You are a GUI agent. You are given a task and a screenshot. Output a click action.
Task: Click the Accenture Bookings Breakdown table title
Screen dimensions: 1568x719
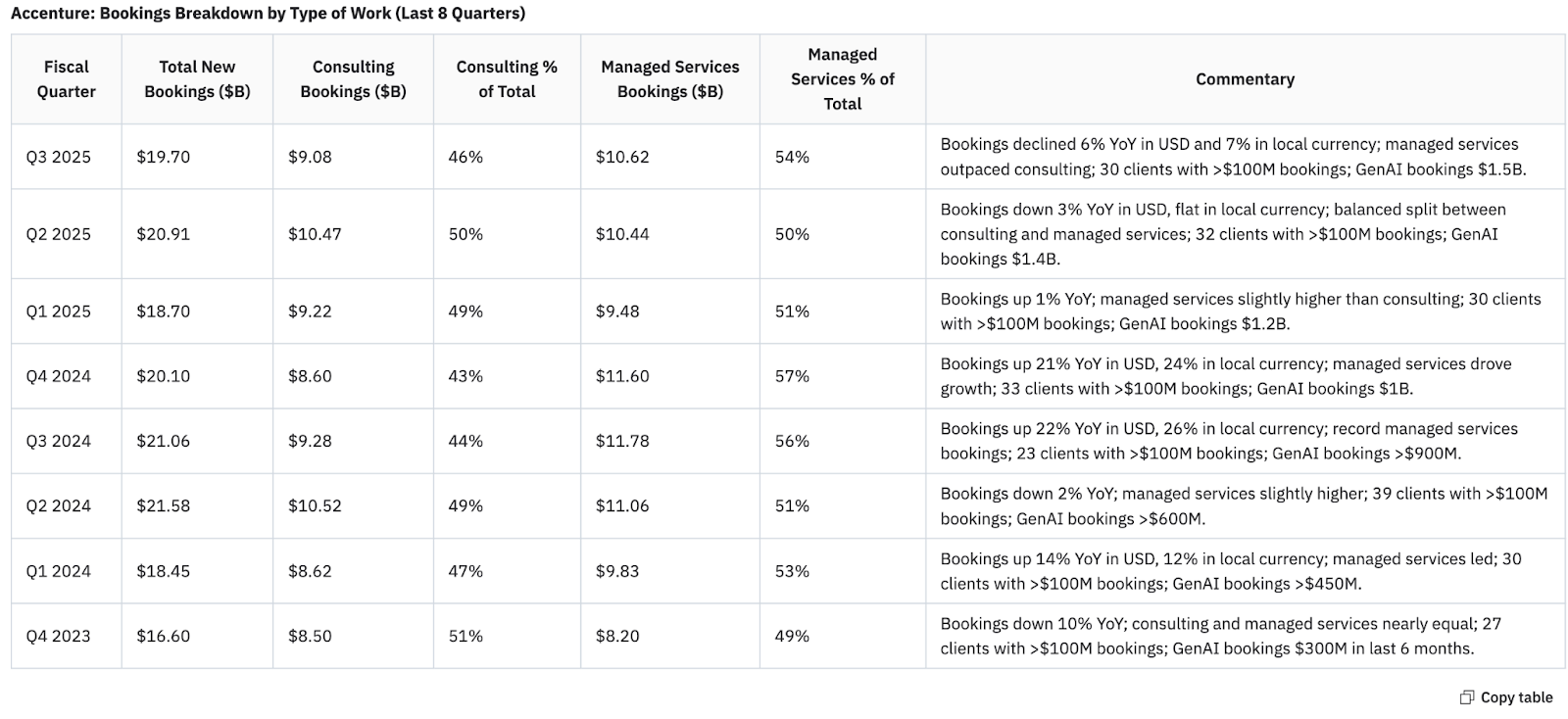click(x=268, y=14)
